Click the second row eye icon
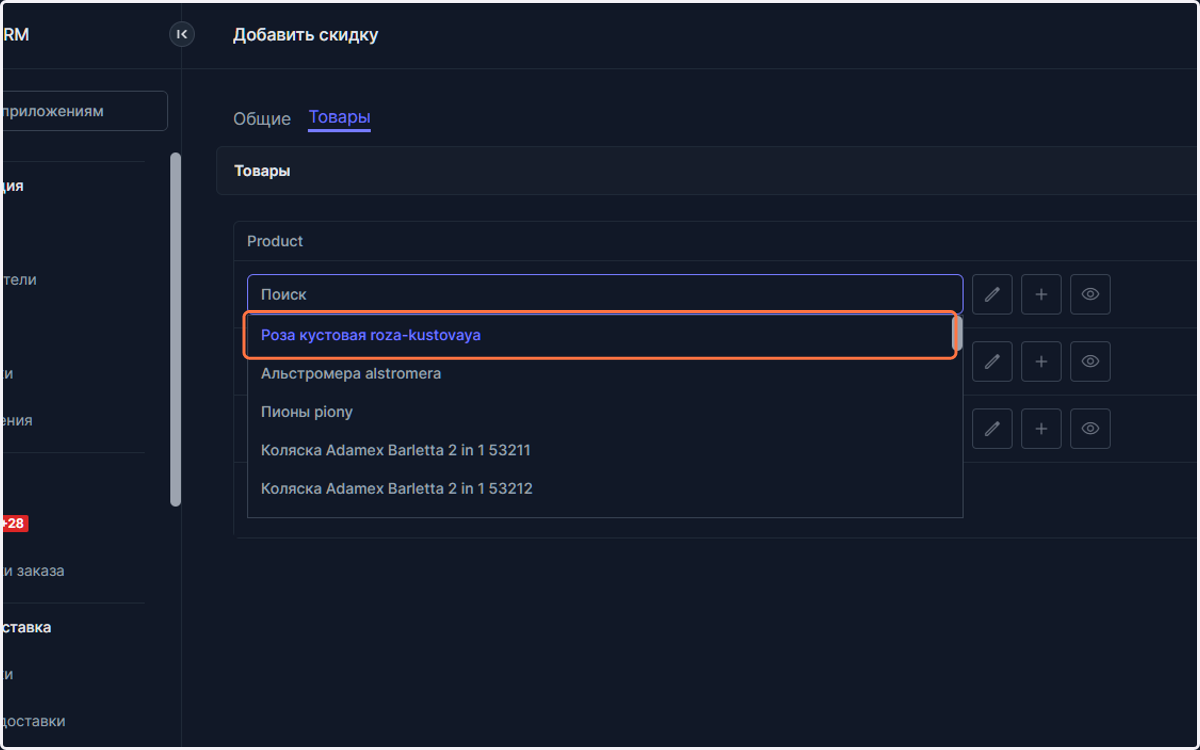 [x=1090, y=362]
